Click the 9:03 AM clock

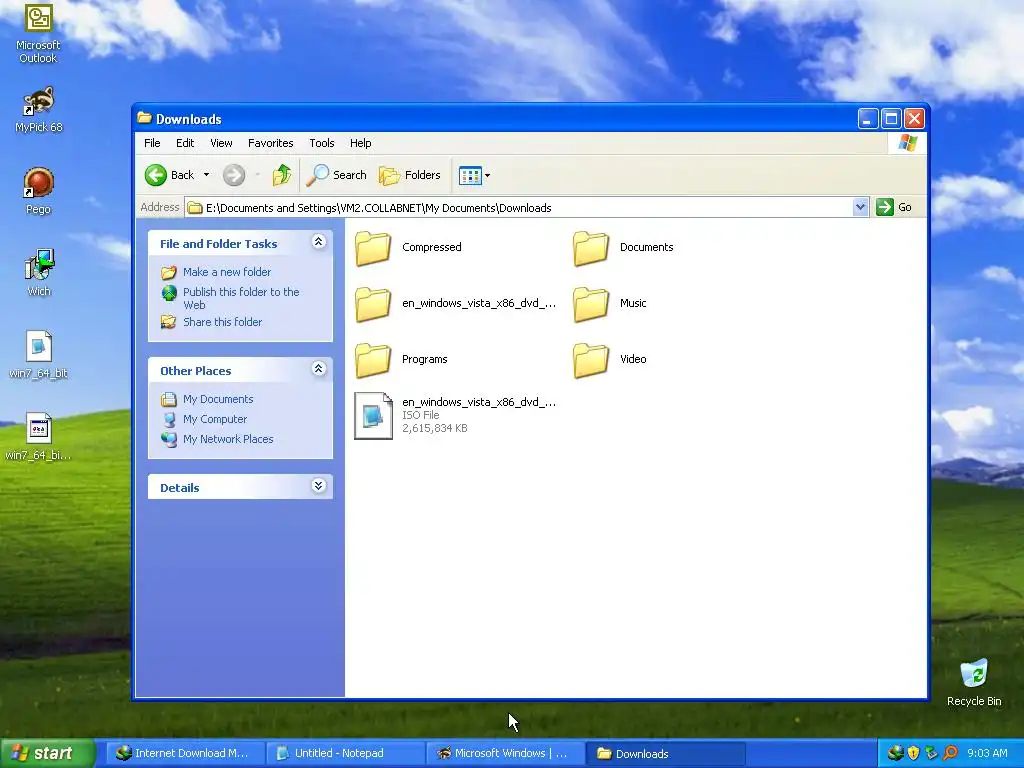tap(987, 753)
